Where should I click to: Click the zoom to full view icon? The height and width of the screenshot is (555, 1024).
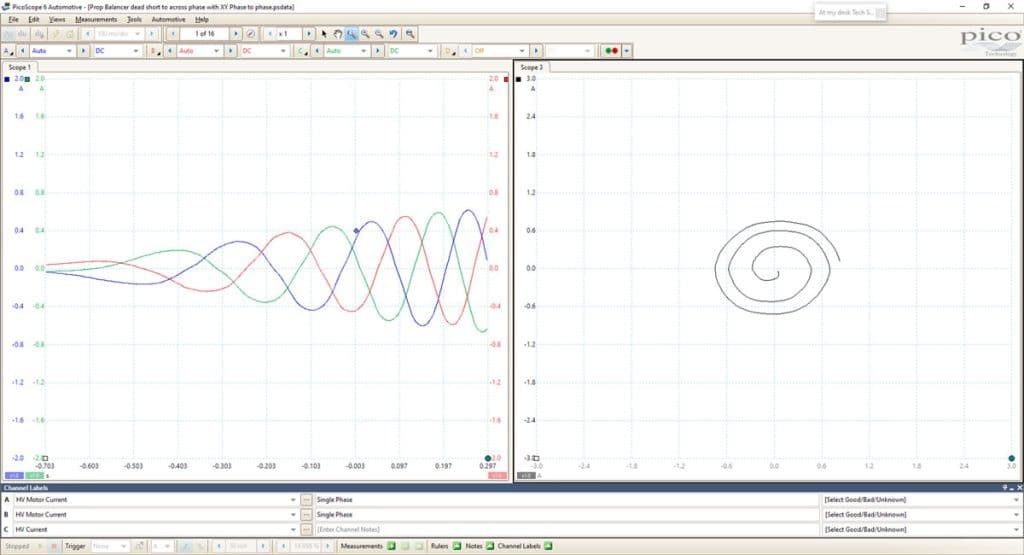tap(409, 34)
